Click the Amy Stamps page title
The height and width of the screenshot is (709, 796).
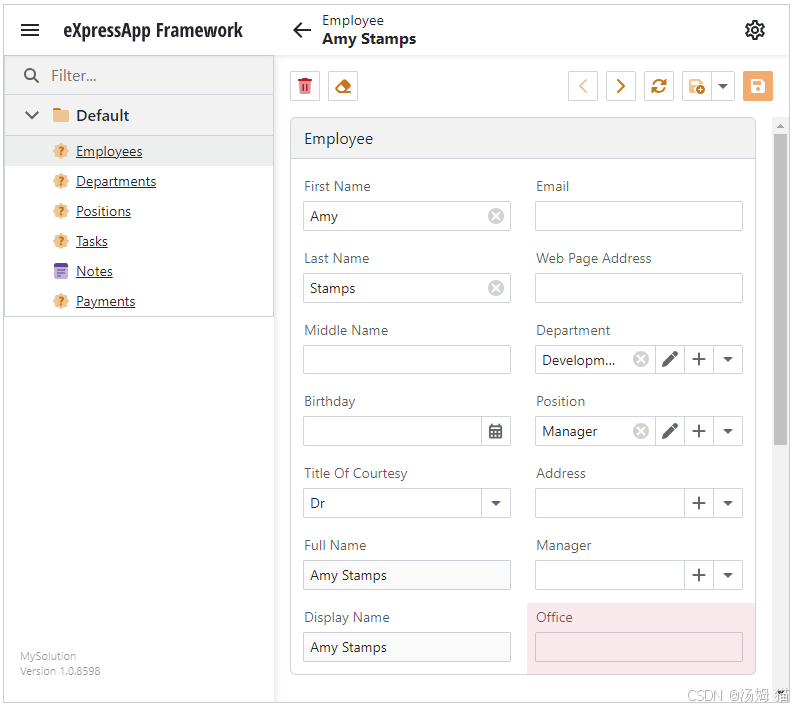(369, 39)
